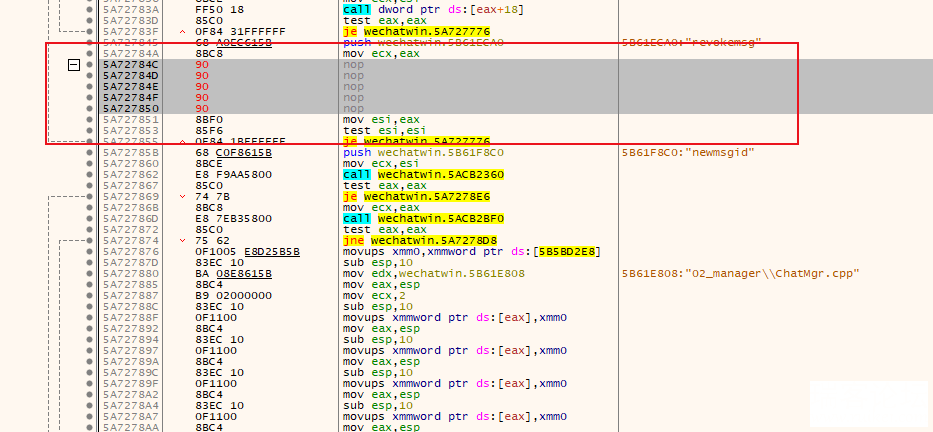Click opcode bytes 0F84 31FFFFFF
The height and width of the screenshot is (432, 933).
(240, 32)
